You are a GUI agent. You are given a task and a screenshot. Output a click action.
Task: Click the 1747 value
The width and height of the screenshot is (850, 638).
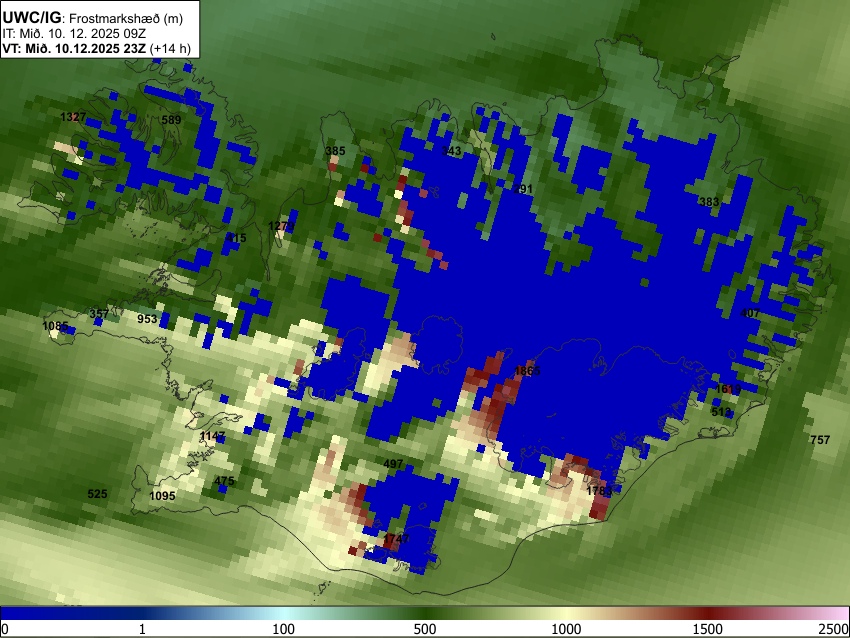coord(396,539)
